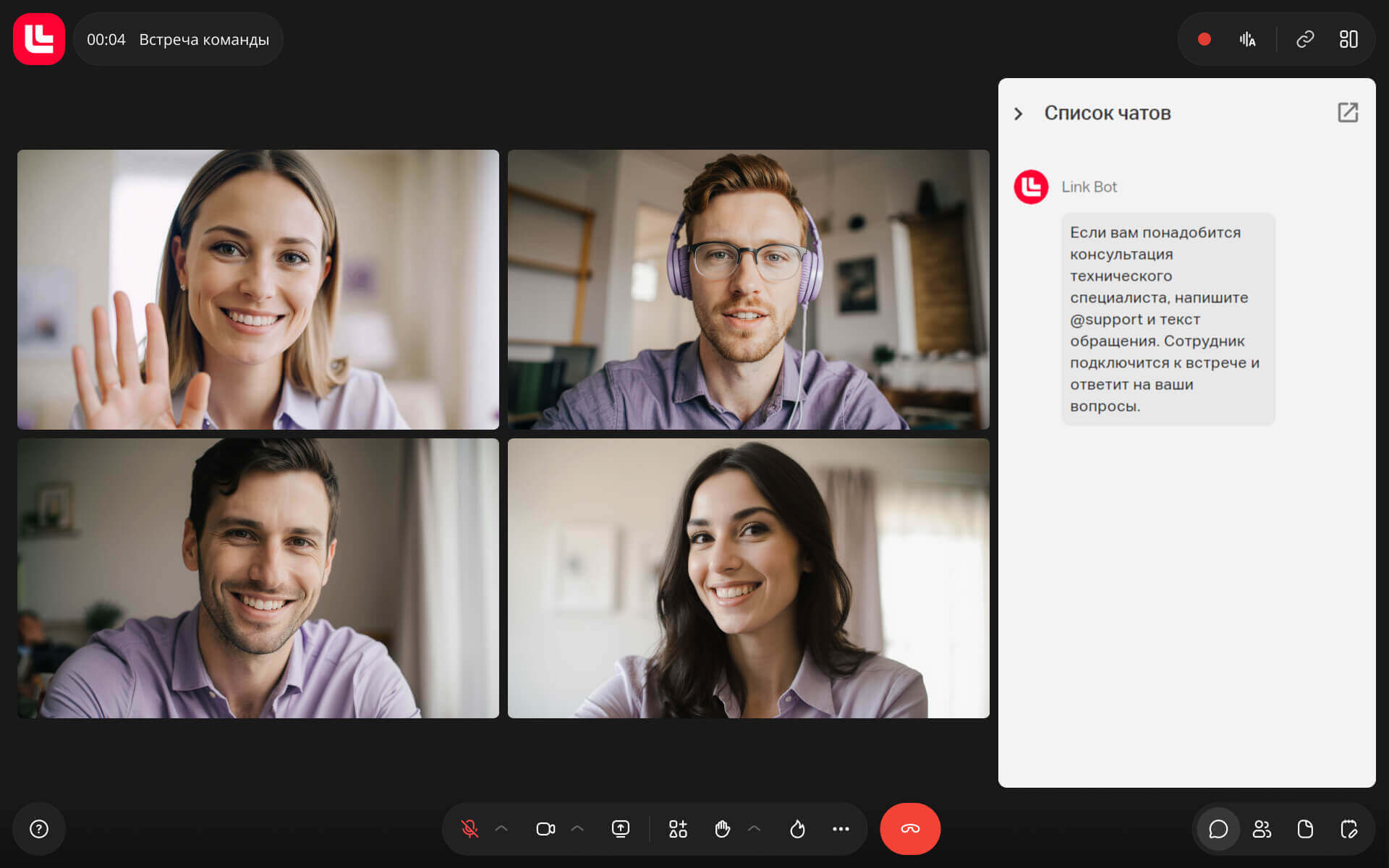Open the help button
Viewport: 1389px width, 868px height.
[39, 829]
